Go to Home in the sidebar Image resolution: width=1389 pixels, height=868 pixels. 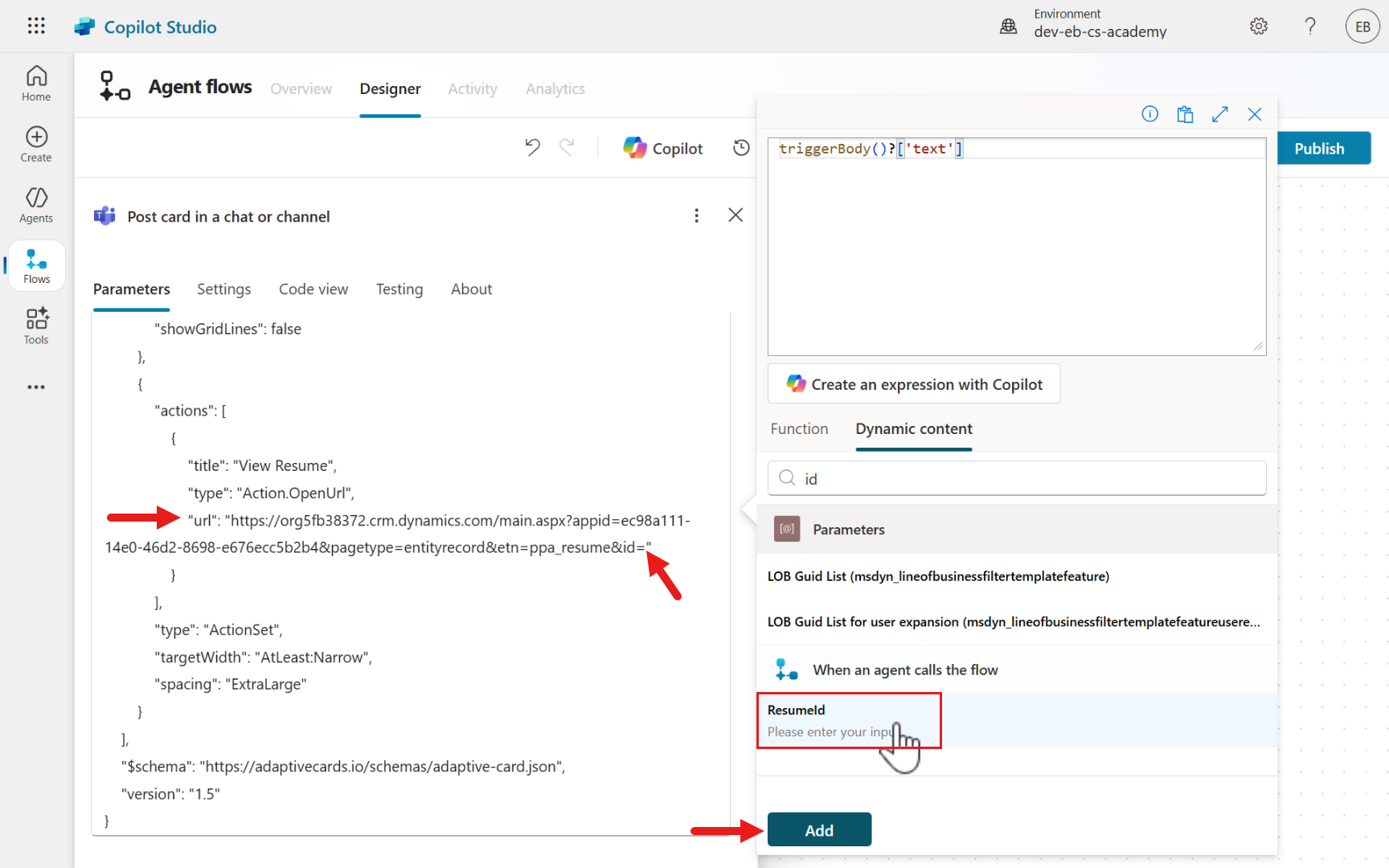click(36, 84)
